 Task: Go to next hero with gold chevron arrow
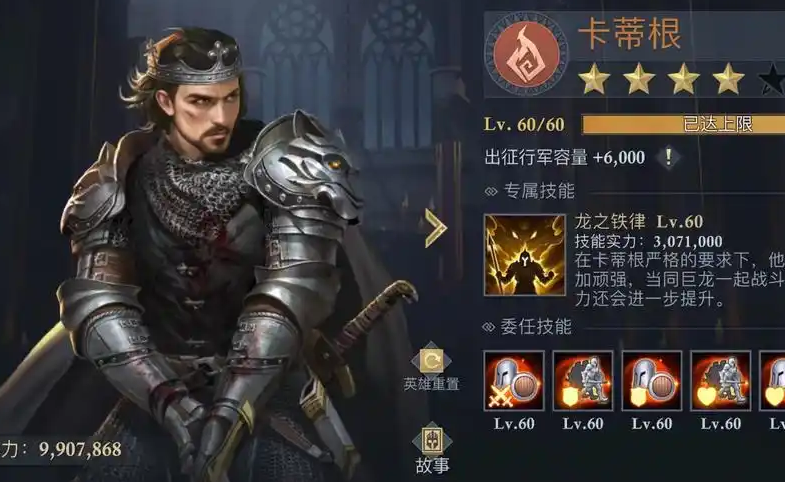click(x=435, y=228)
